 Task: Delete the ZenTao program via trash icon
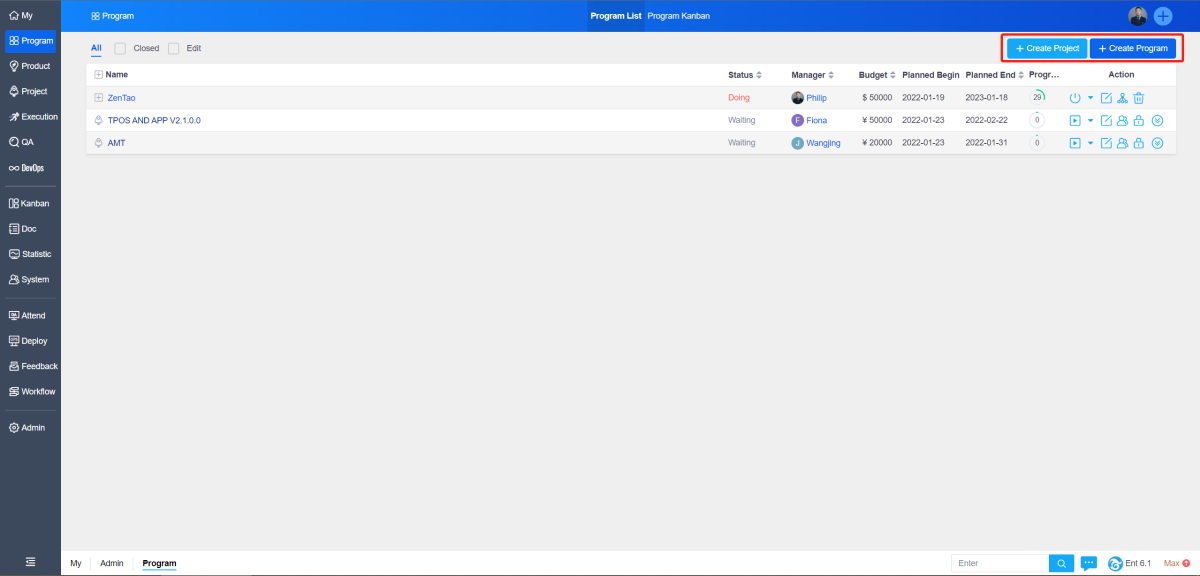click(x=1138, y=98)
